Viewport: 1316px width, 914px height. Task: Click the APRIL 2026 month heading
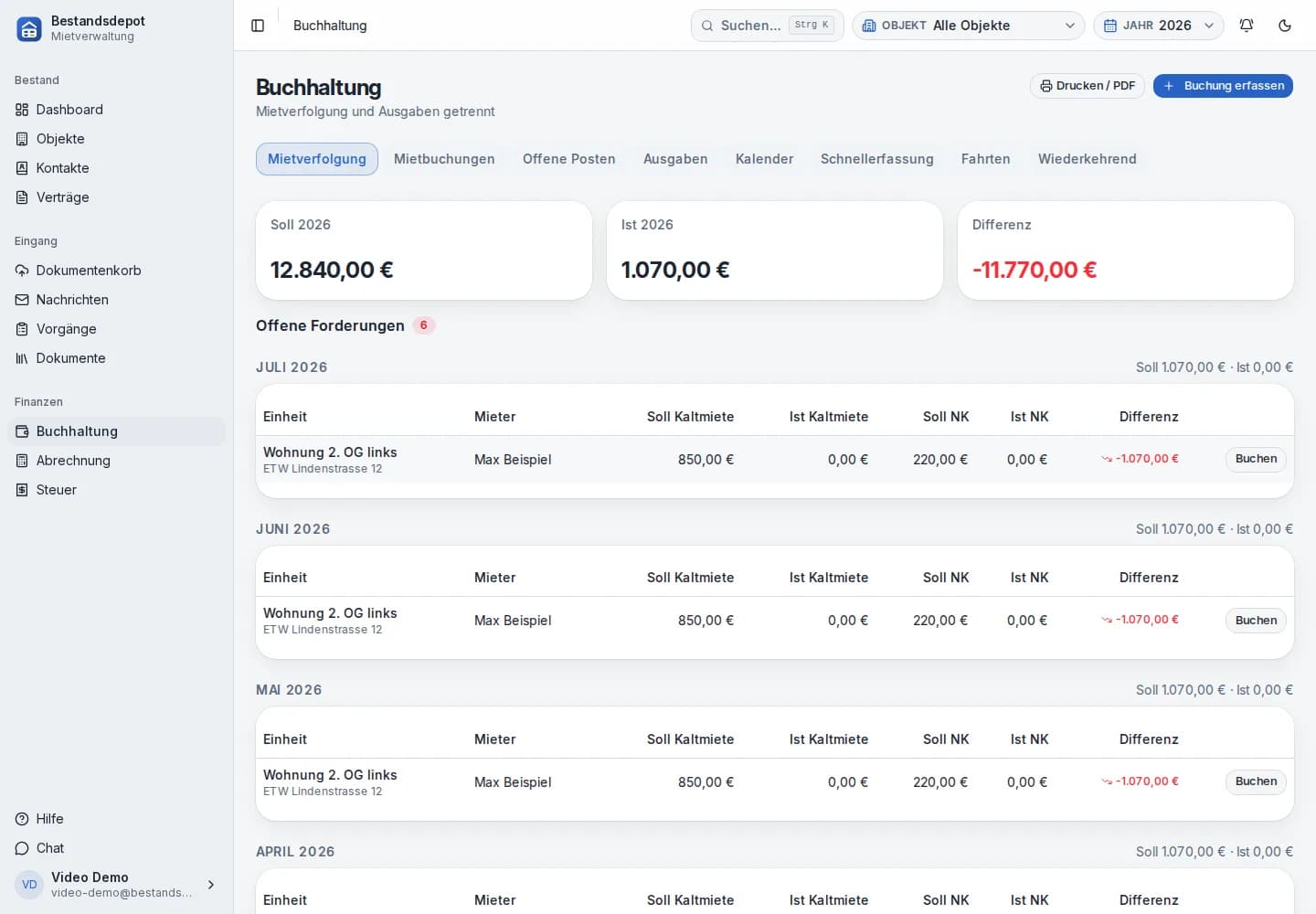click(295, 852)
